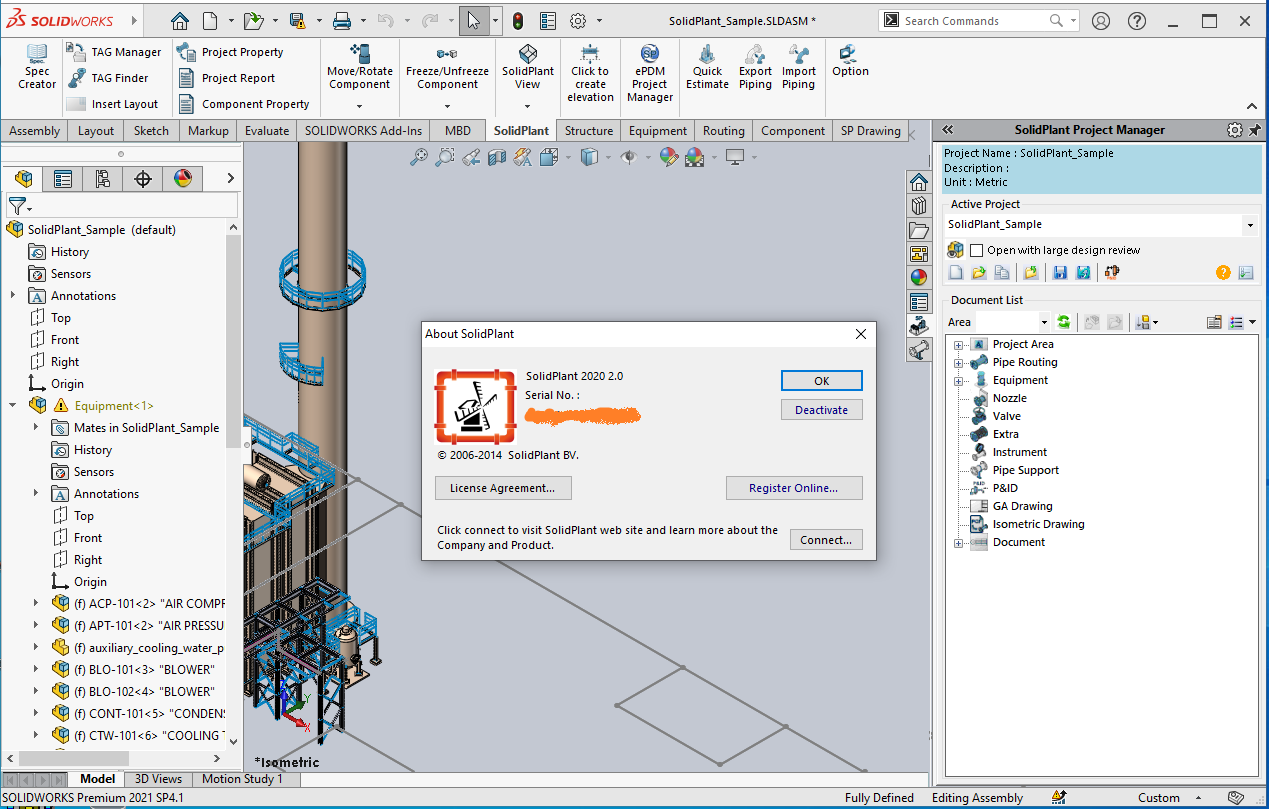This screenshot has height=809, width=1269.
Task: Click the Zoom to Fit icon
Action: [x=419, y=157]
